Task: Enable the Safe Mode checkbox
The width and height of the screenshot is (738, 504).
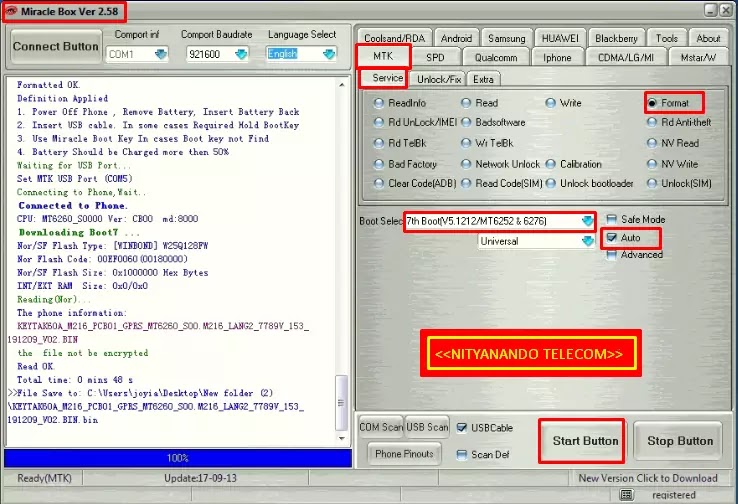Action: click(611, 219)
